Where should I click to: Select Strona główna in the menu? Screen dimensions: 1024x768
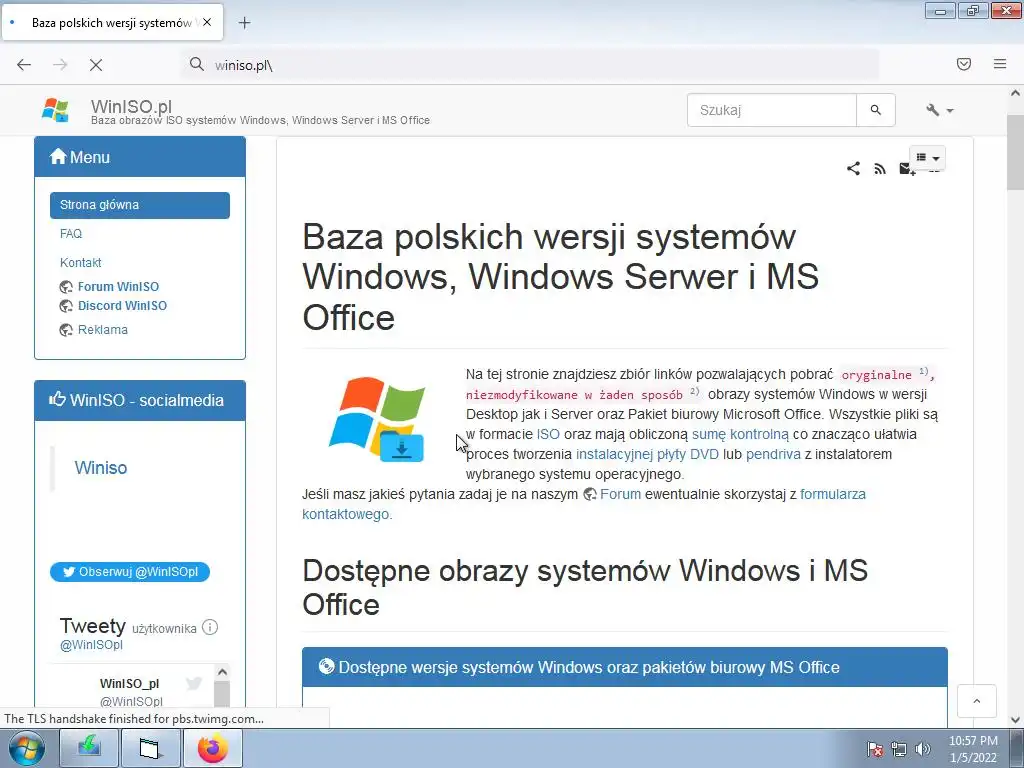pos(140,205)
